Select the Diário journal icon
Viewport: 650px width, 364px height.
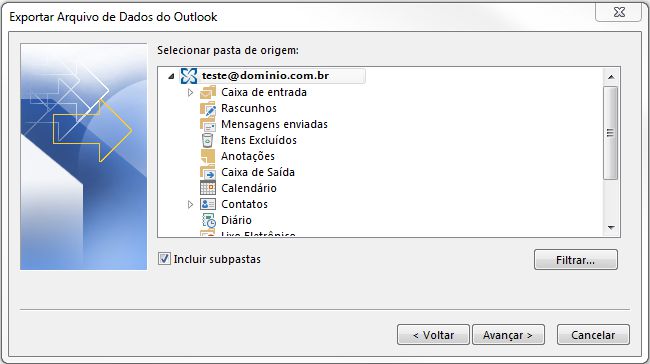209,220
